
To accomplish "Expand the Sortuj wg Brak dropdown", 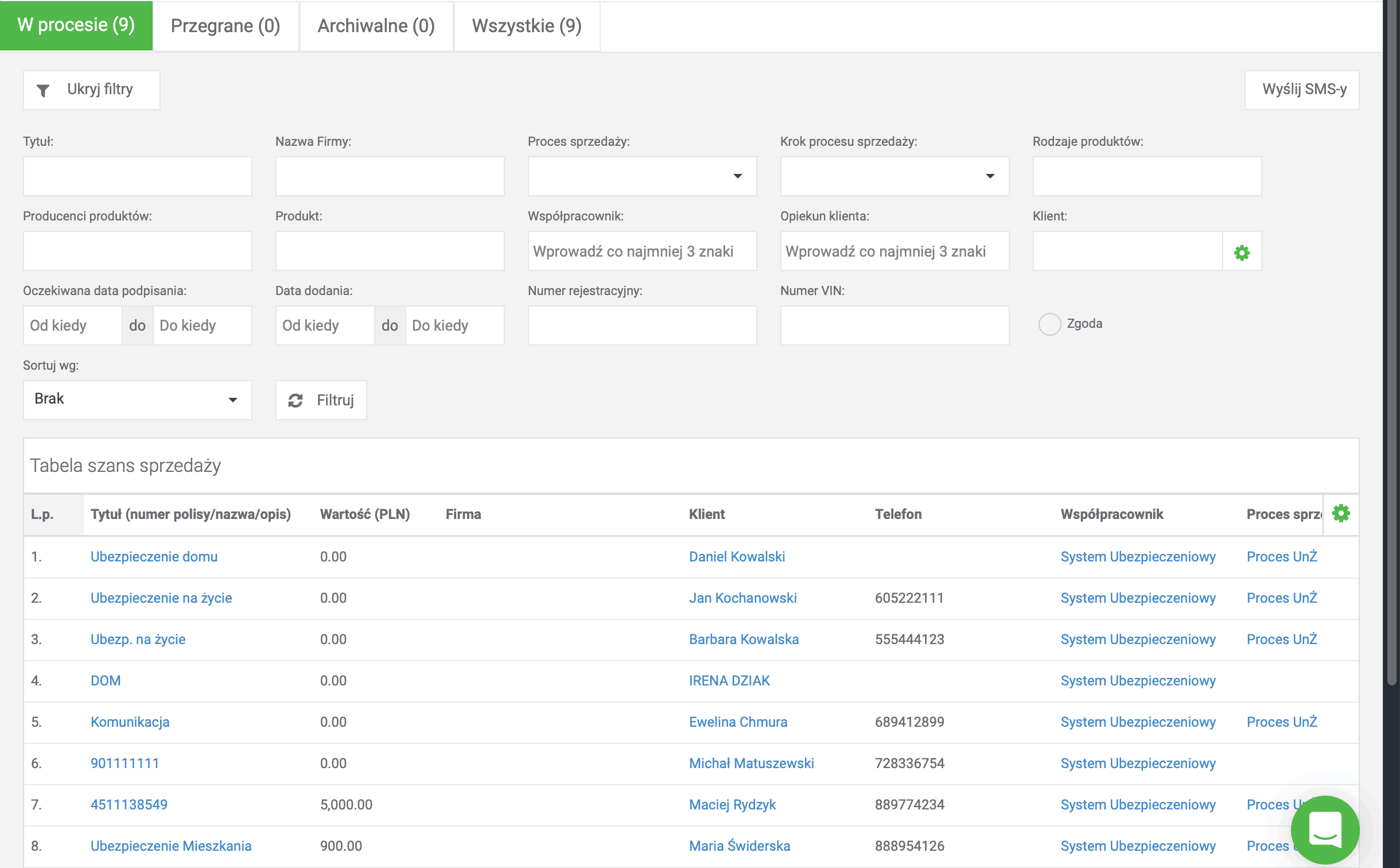I will coord(137,400).
